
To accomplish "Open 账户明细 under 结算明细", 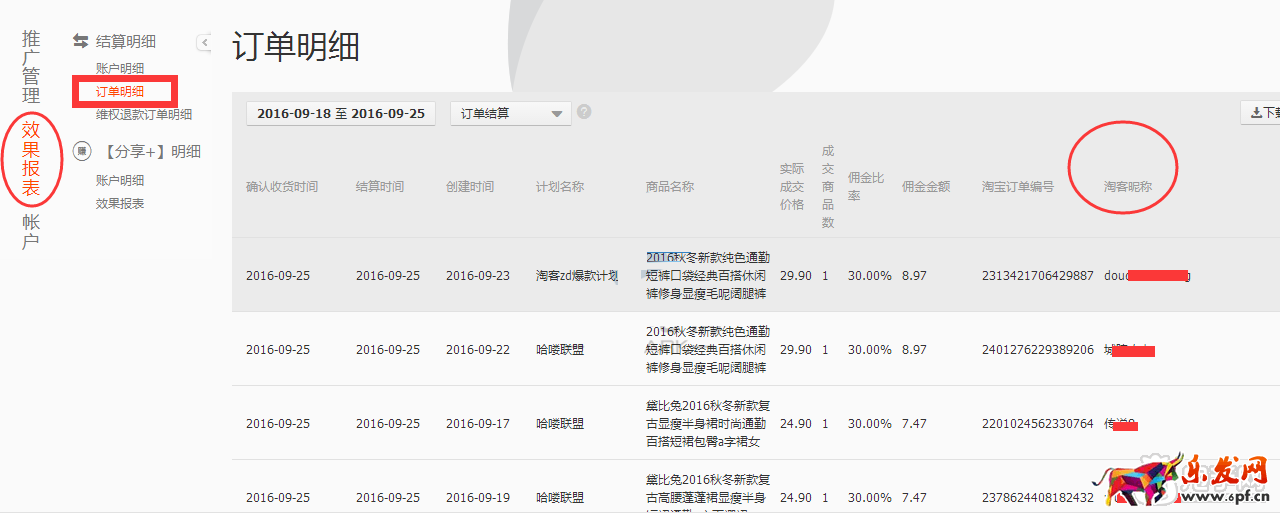I will click(x=120, y=69).
